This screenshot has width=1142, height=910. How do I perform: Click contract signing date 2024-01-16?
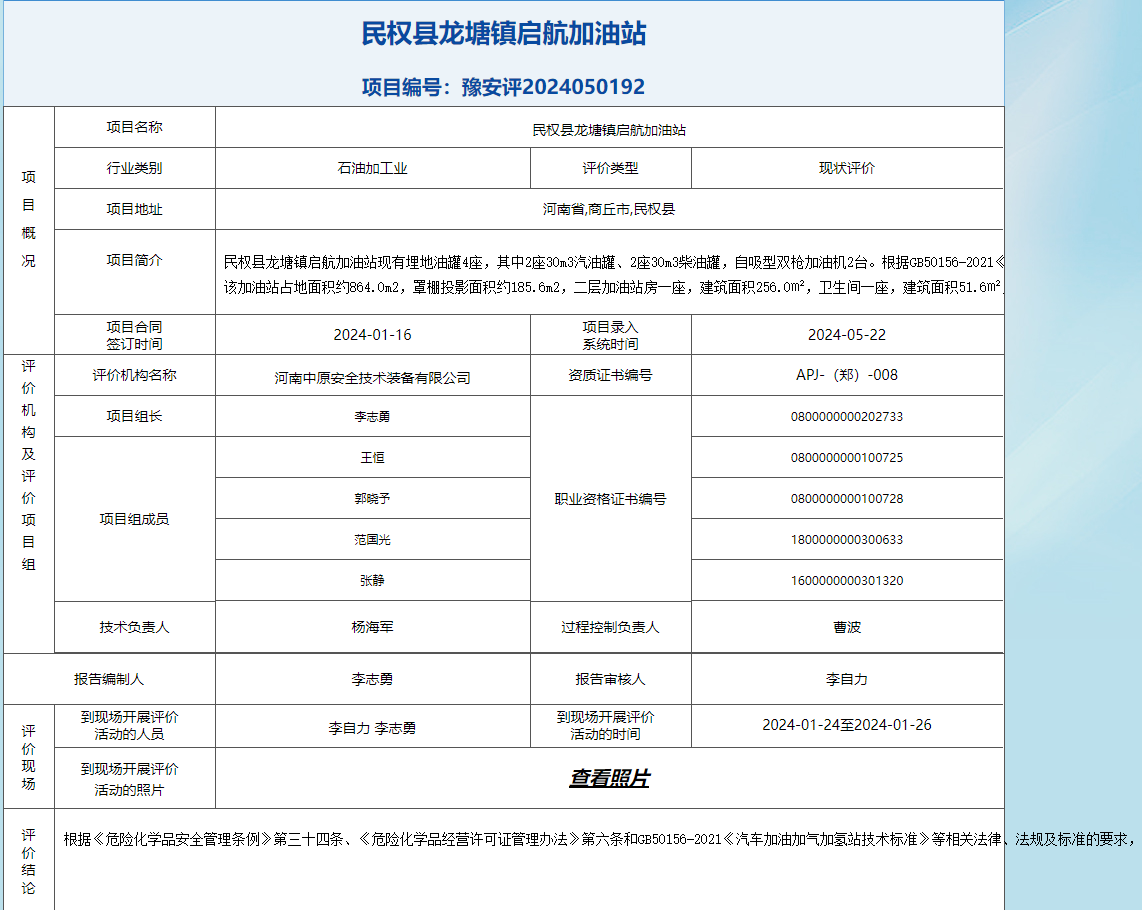(x=372, y=334)
